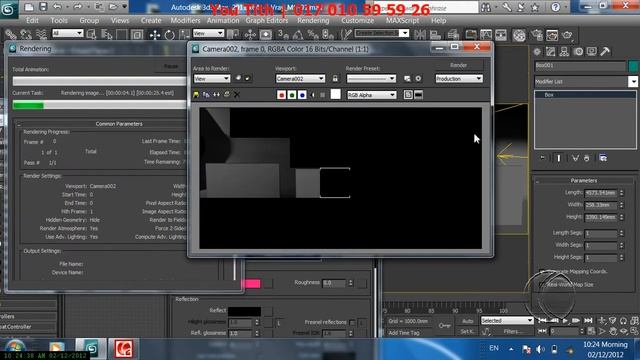The height and width of the screenshot is (360, 640).
Task: Open the Graph Editors menu
Action: [x=267, y=20]
